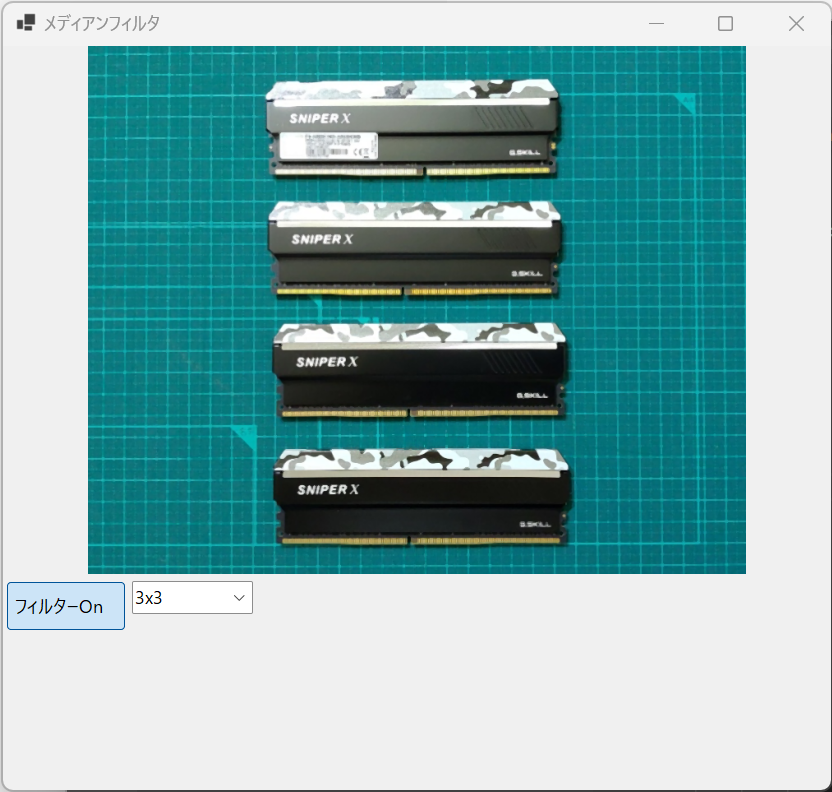
Task: Click the SNIPER X logo on the third RAM module
Action: [x=327, y=362]
